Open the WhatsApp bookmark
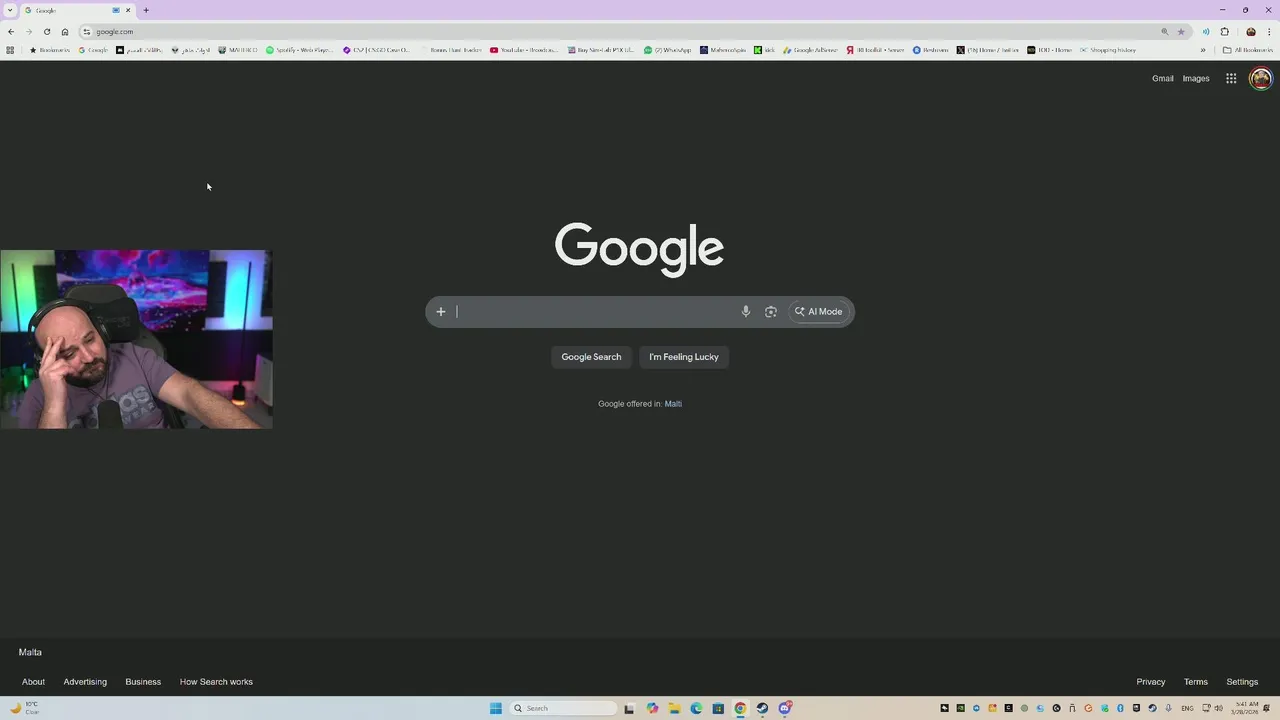Screen dimensions: 1280x720 [668, 50]
